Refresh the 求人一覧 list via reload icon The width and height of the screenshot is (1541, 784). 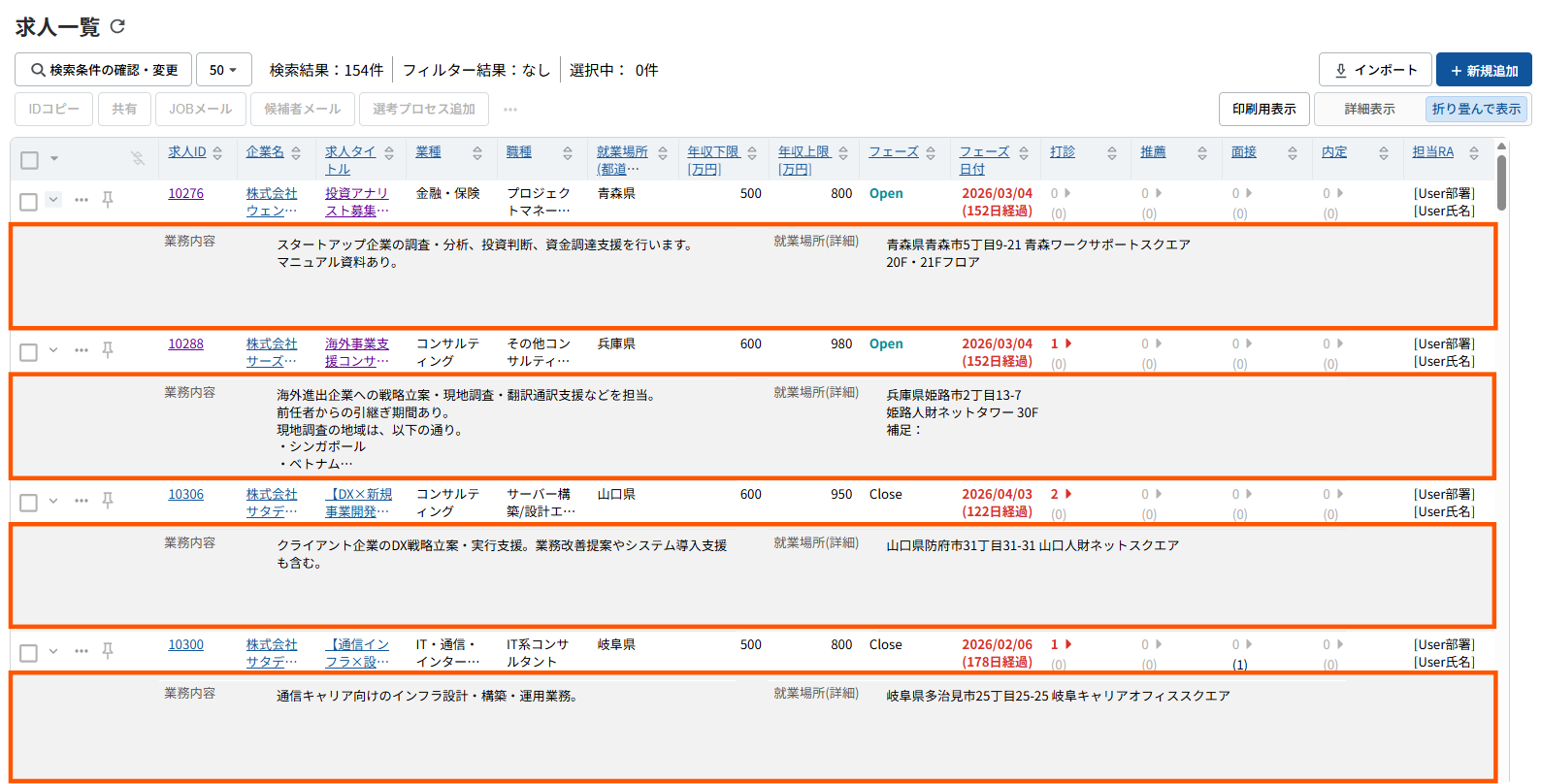117,26
